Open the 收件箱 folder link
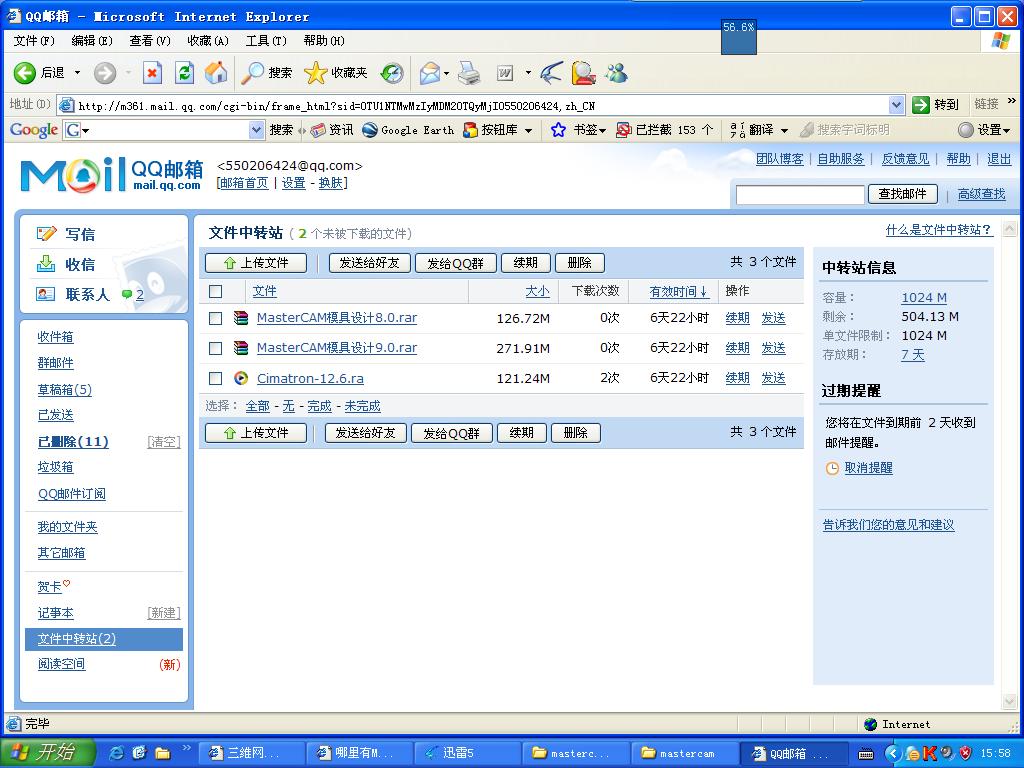Image resolution: width=1024 pixels, height=768 pixels. pos(56,337)
